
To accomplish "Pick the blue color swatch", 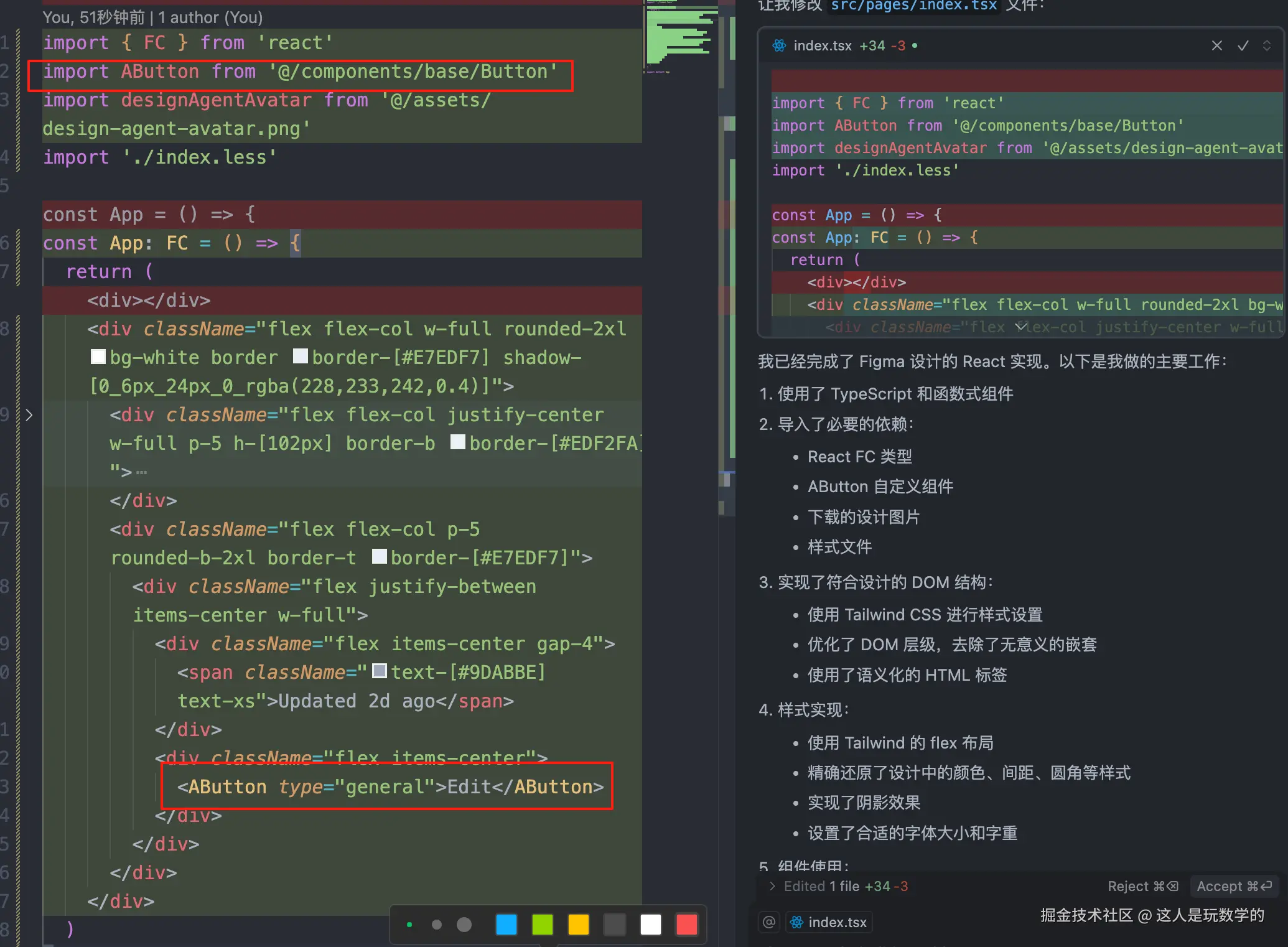I will 506,925.
